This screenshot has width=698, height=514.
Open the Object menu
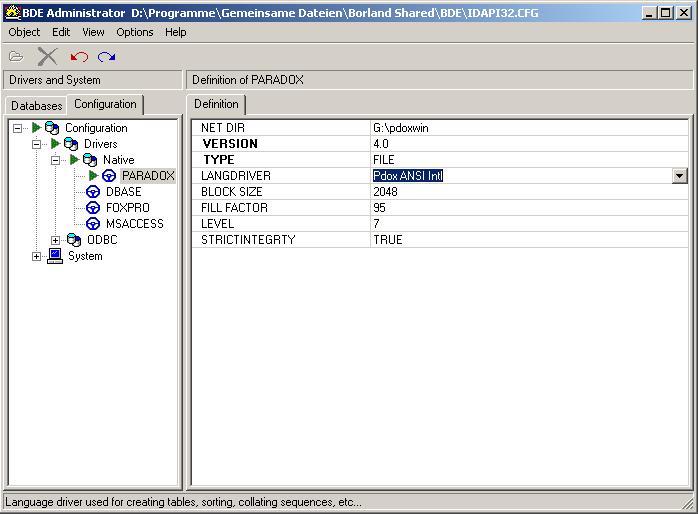pyautogui.click(x=24, y=32)
